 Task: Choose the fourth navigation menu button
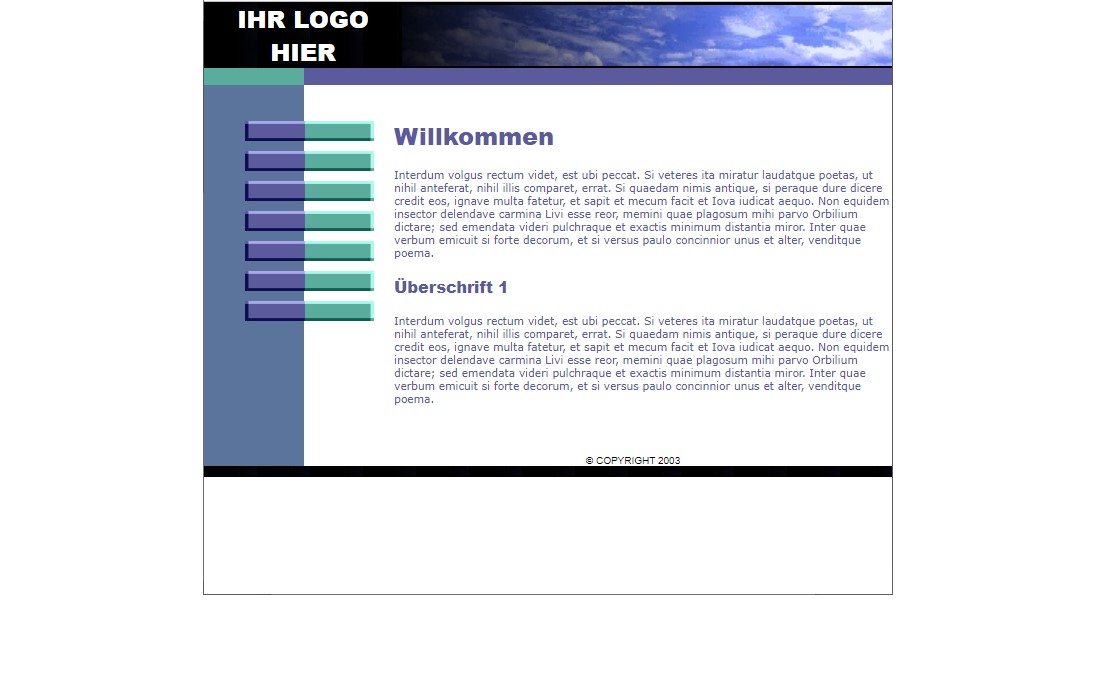[309, 221]
